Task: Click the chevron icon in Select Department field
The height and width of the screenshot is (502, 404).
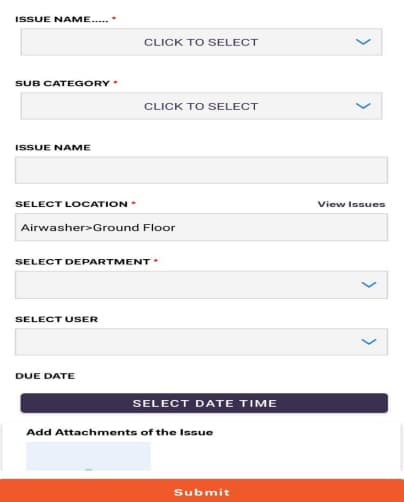Action: pyautogui.click(x=369, y=285)
